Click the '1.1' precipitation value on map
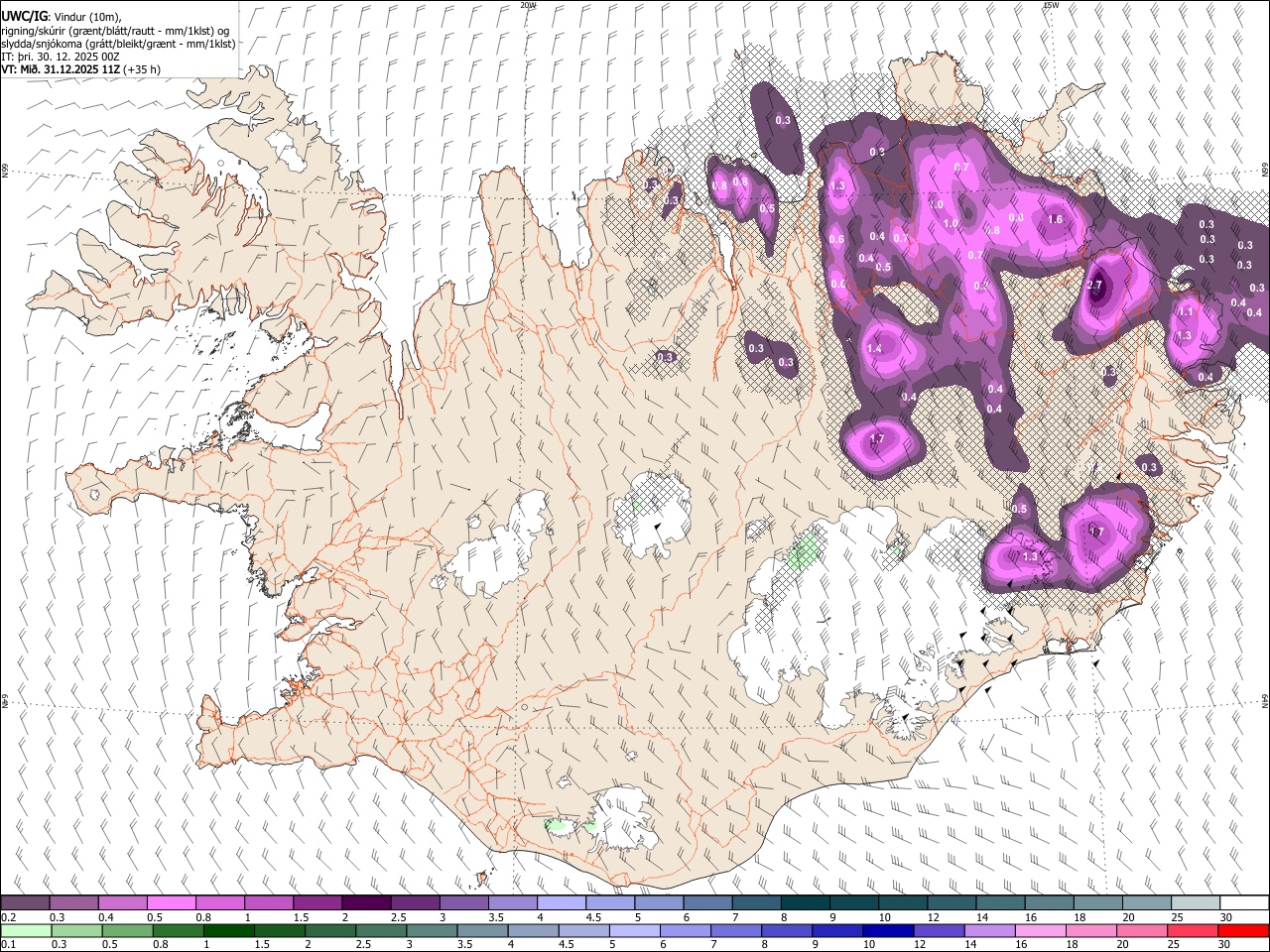1270x952 pixels. pos(1185,312)
